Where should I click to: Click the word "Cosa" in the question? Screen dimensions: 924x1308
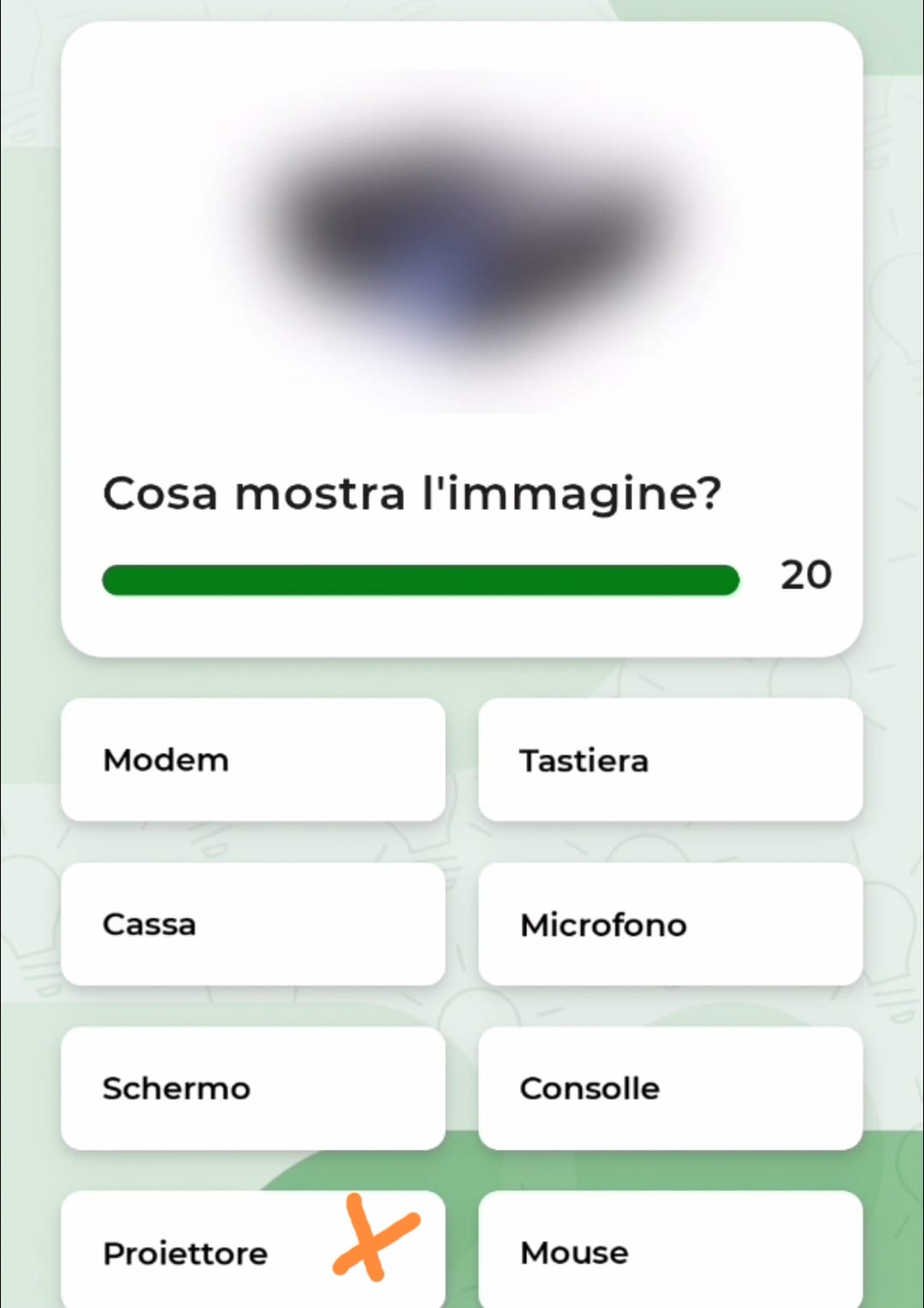pos(160,494)
